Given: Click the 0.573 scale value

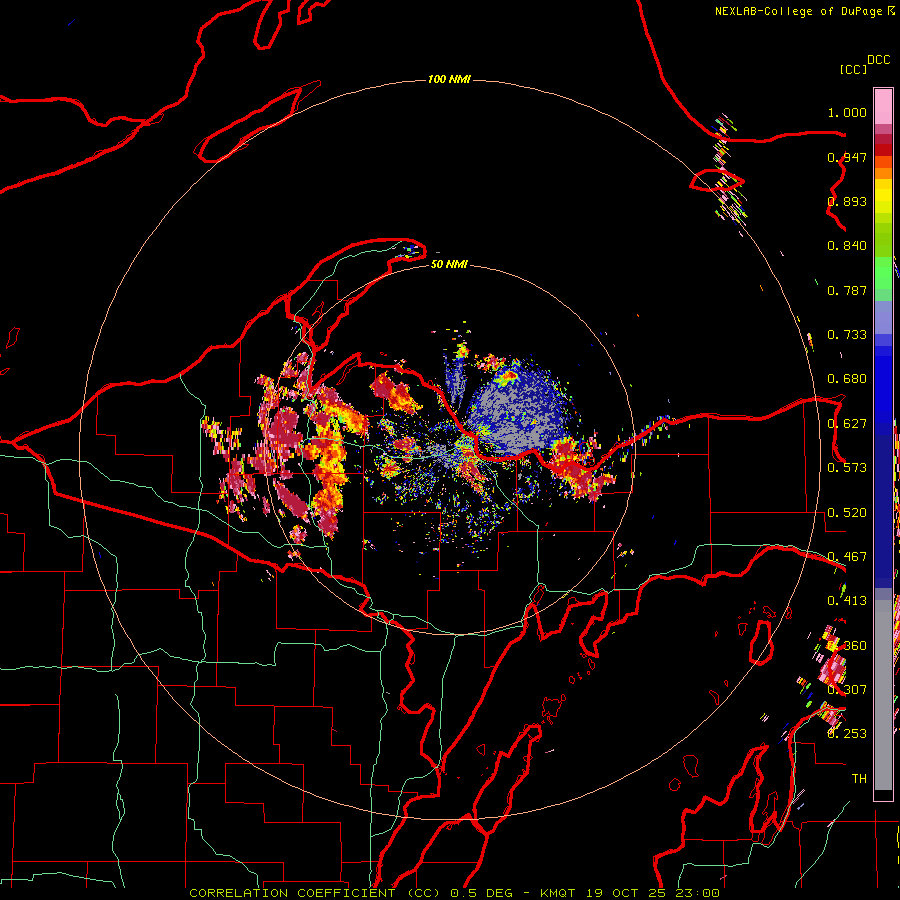Looking at the screenshot, I should [x=847, y=468].
